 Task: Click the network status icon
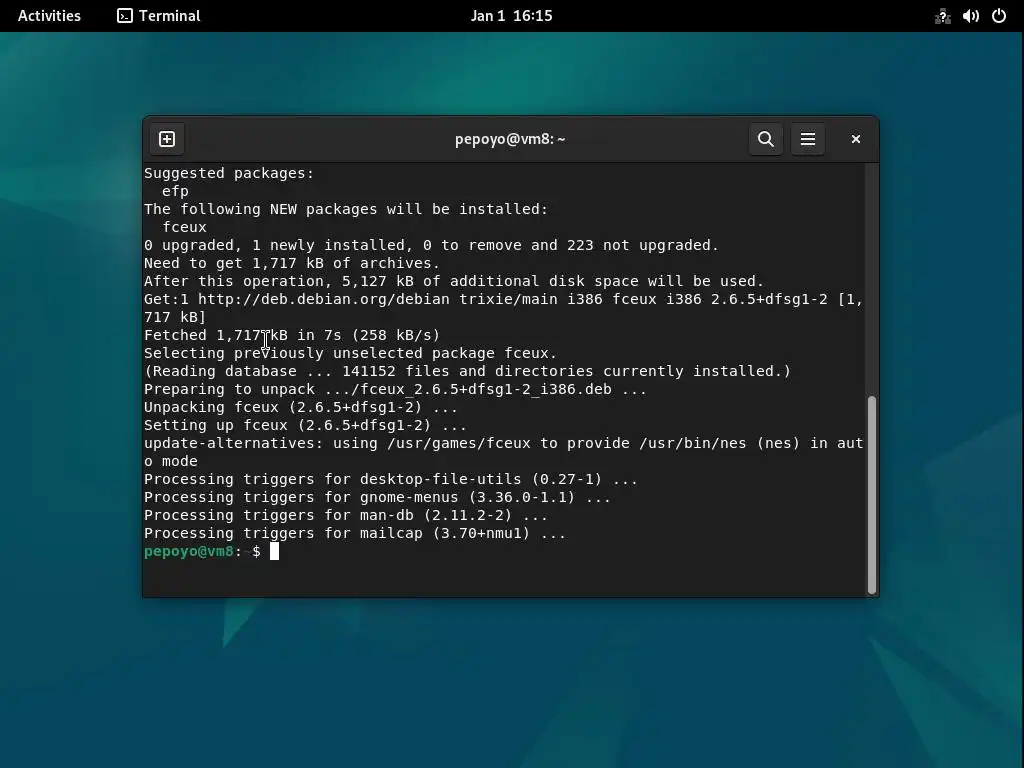(x=942, y=16)
